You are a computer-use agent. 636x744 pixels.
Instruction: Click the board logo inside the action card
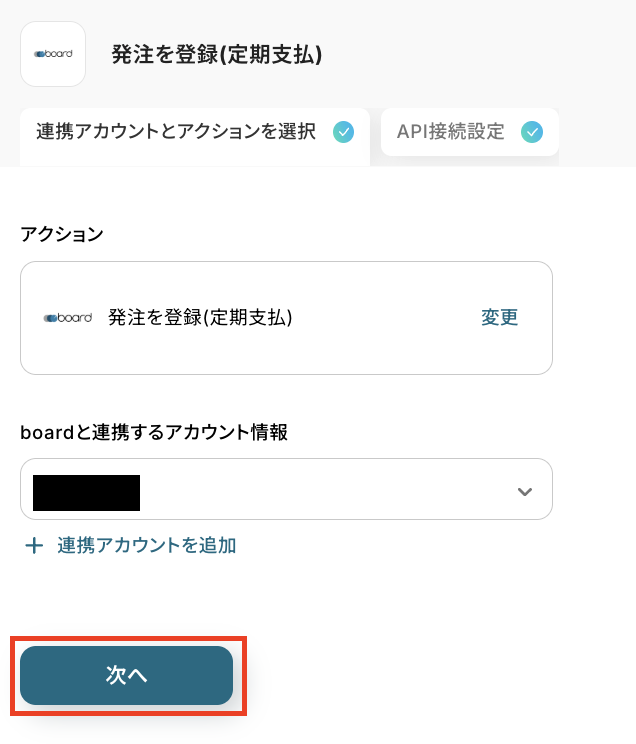click(x=68, y=318)
